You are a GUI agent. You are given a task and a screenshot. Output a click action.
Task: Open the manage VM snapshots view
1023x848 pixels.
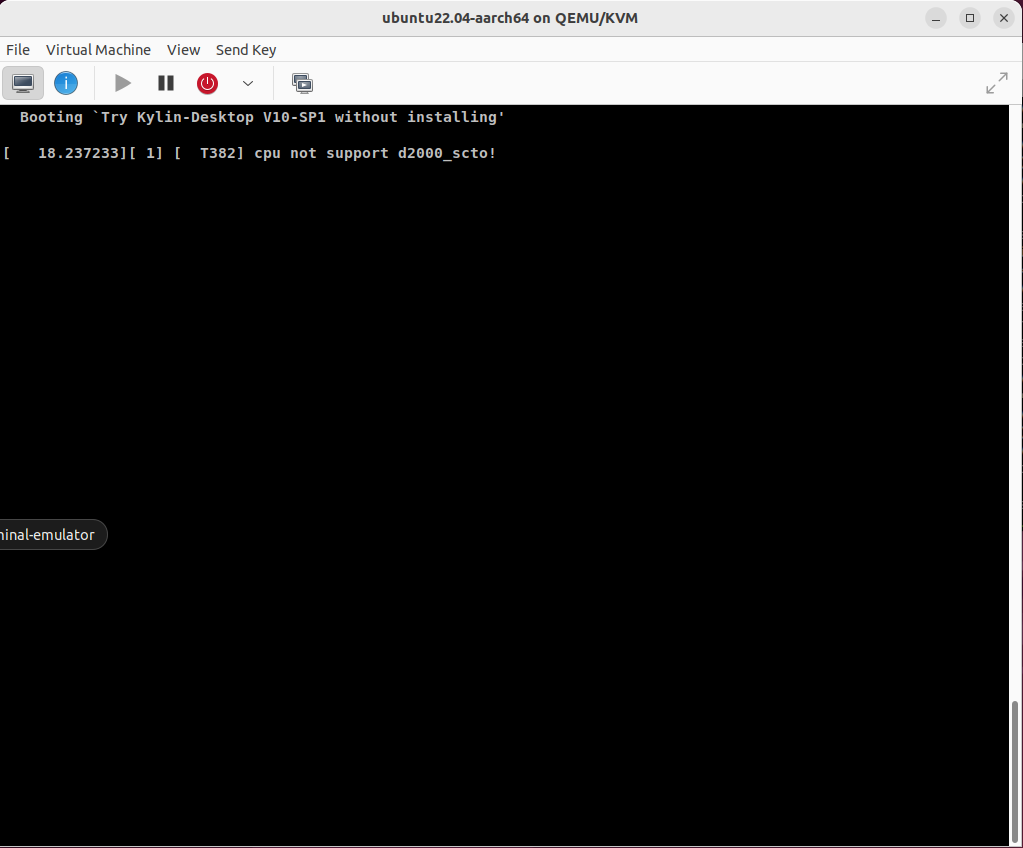pyautogui.click(x=303, y=83)
